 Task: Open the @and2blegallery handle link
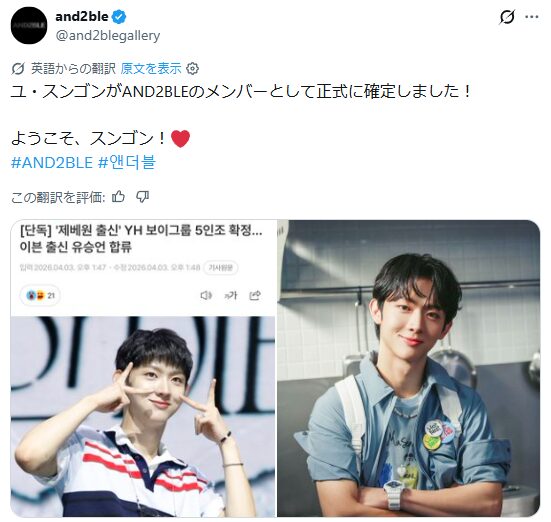point(108,36)
